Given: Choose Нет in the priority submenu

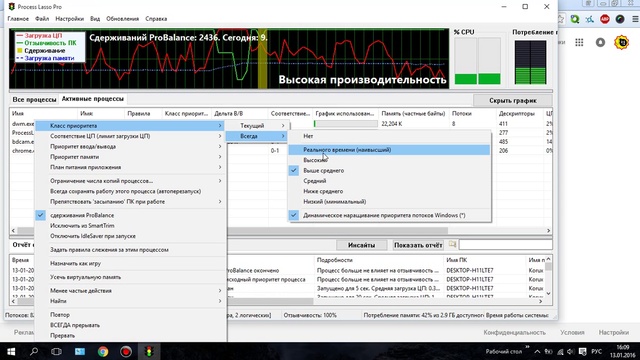Looking at the screenshot, I should pyautogui.click(x=389, y=136).
